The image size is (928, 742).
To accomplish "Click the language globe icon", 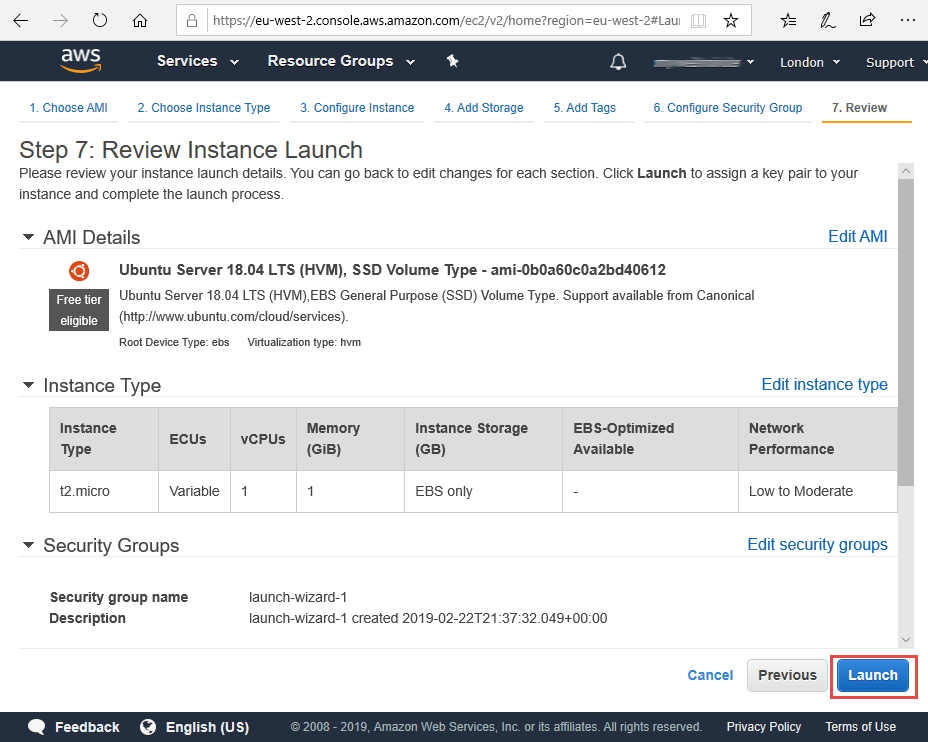I will (x=148, y=727).
